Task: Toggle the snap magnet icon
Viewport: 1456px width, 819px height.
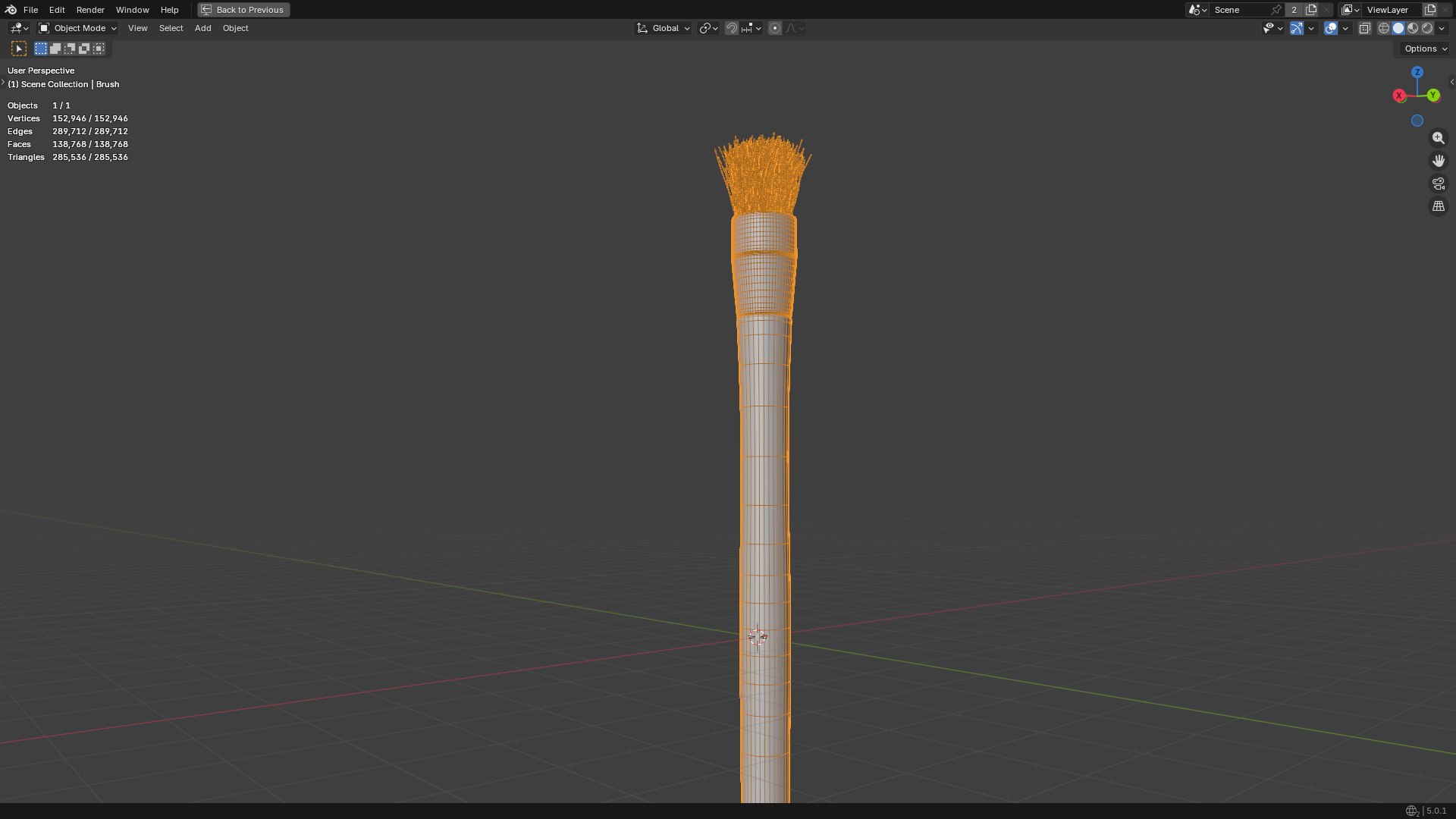Action: click(731, 28)
